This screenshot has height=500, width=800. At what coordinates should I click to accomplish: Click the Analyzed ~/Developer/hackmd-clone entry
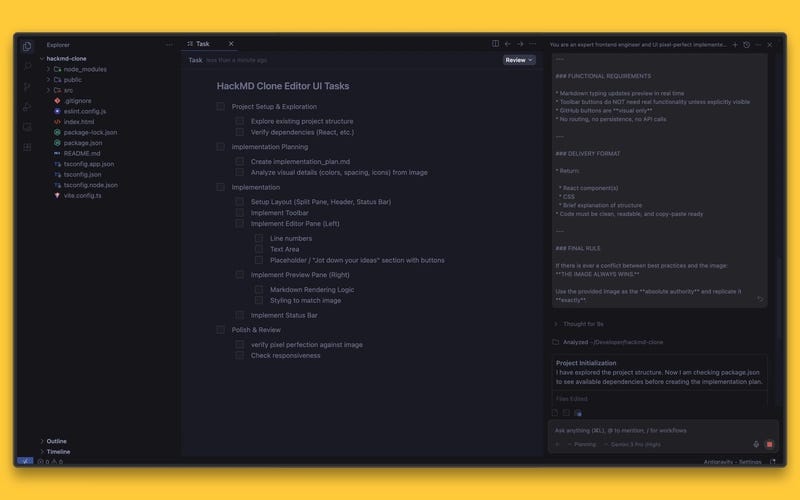point(613,342)
